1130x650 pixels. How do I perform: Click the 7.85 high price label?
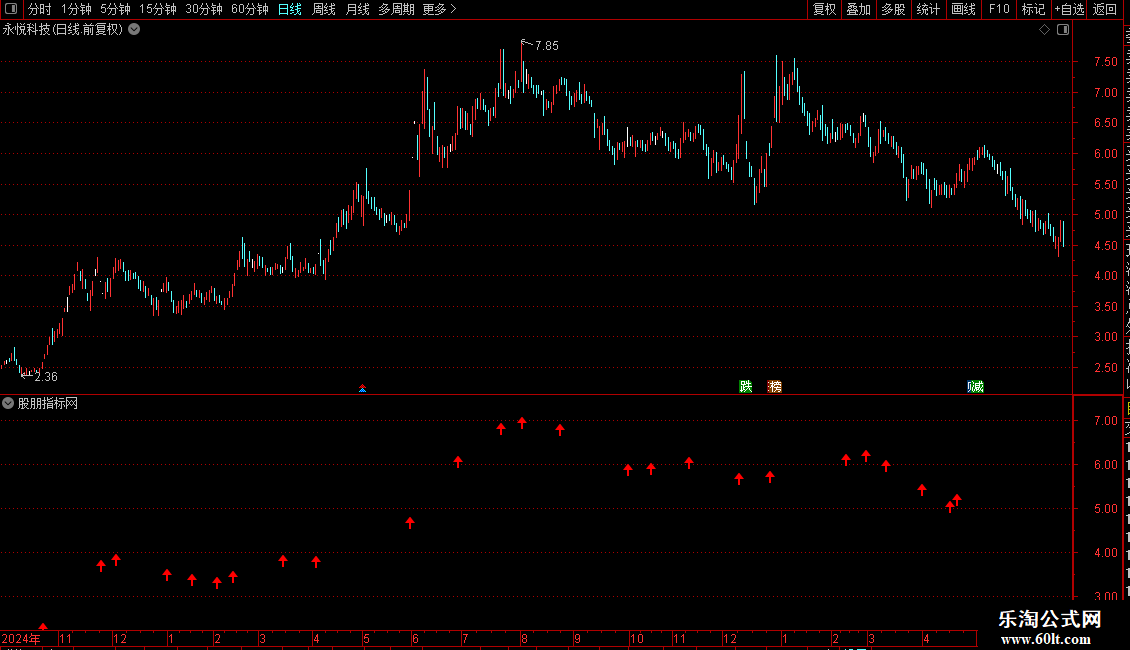547,45
